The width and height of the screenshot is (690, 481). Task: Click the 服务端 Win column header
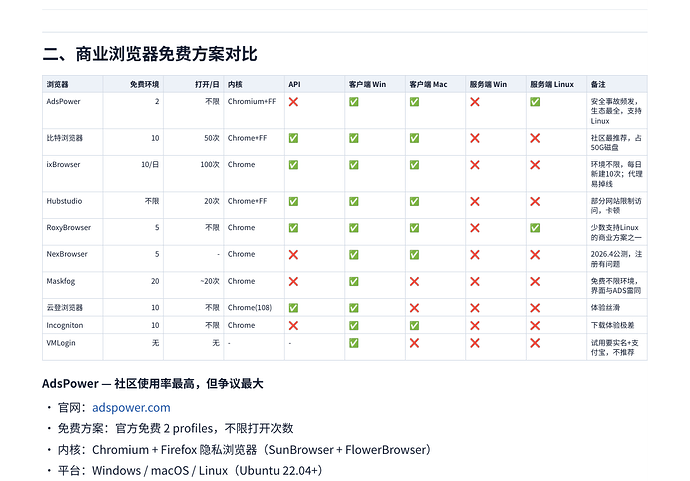click(496, 84)
